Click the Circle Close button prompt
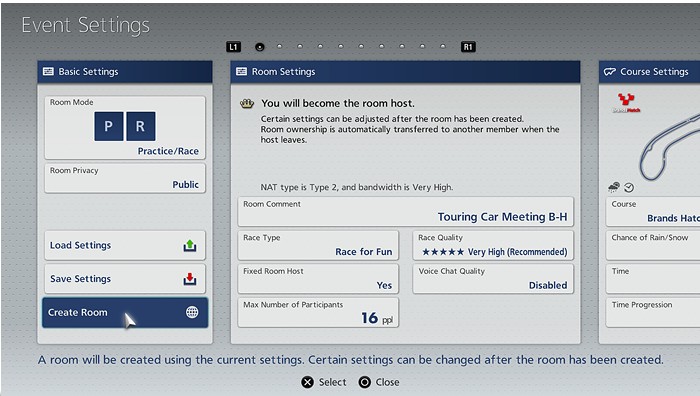The image size is (700, 396). [x=379, y=382]
